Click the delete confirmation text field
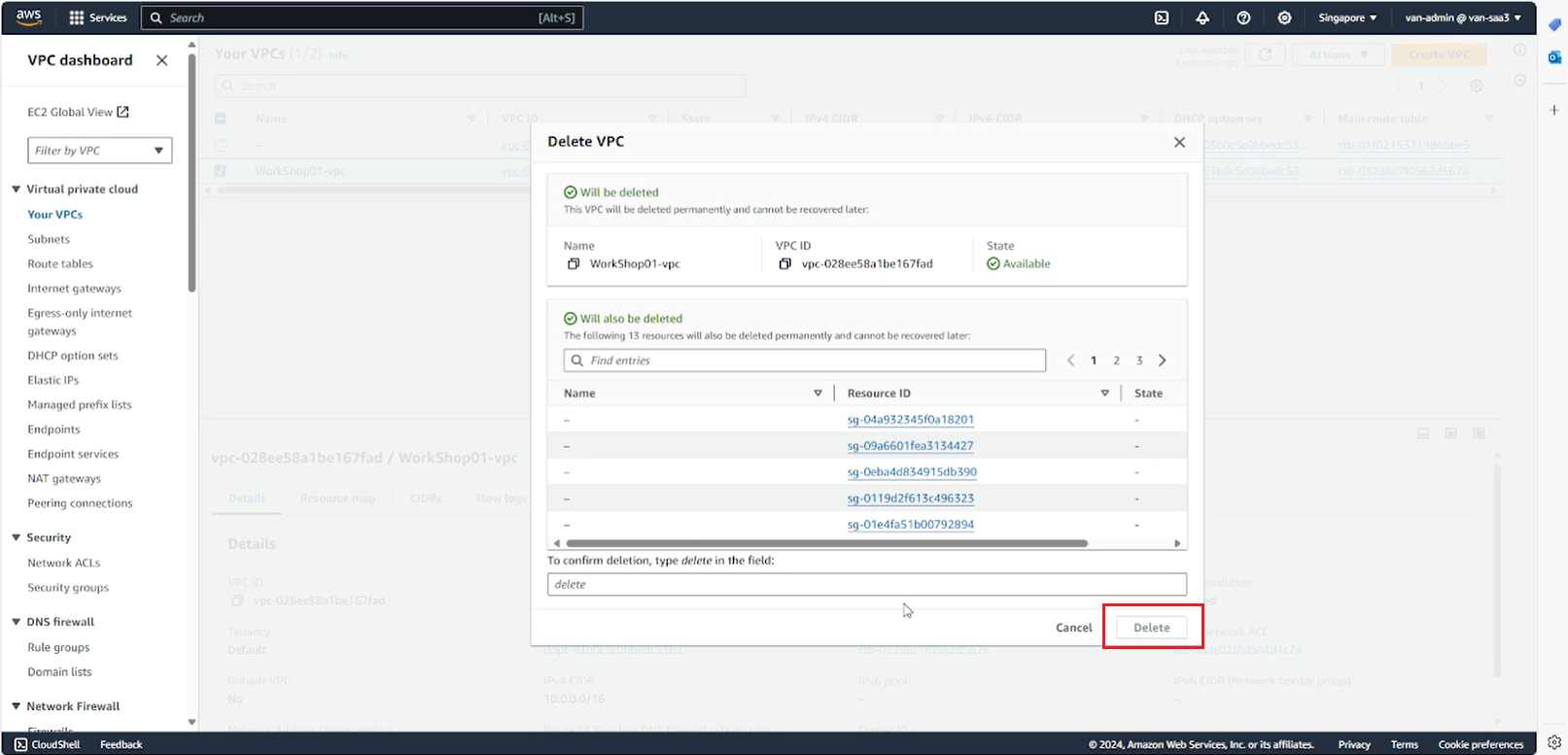 [x=867, y=584]
